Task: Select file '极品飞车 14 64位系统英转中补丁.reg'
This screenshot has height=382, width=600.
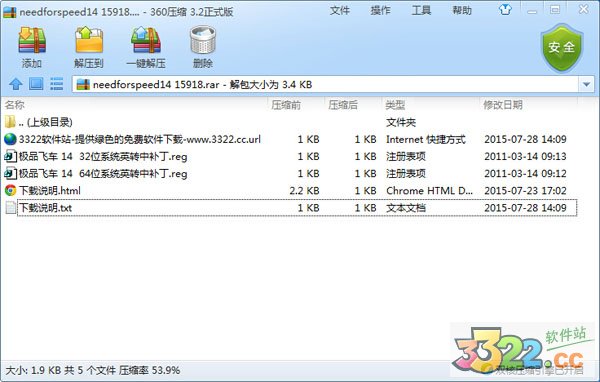Action: (x=103, y=173)
